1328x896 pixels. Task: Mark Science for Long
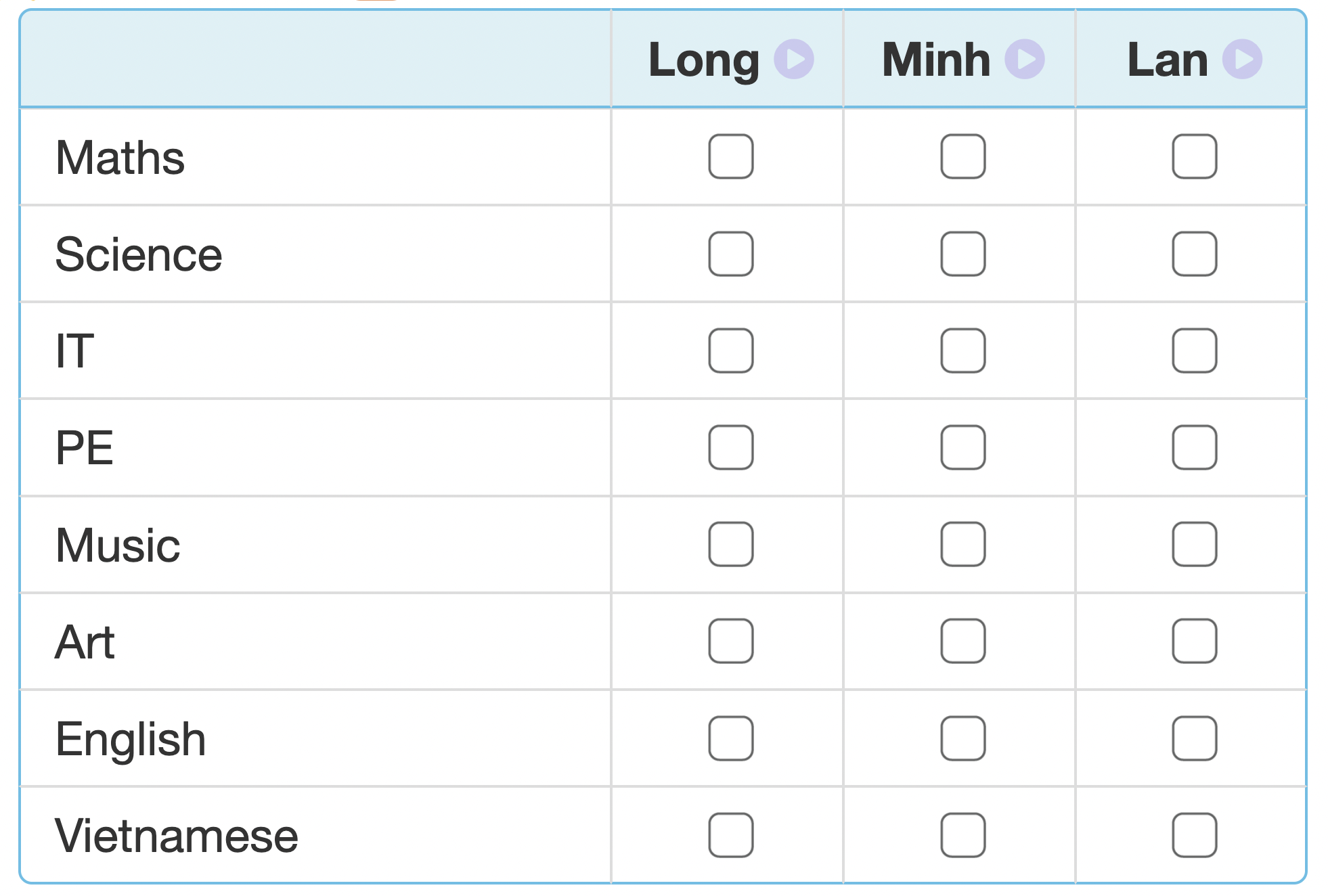coord(730,254)
